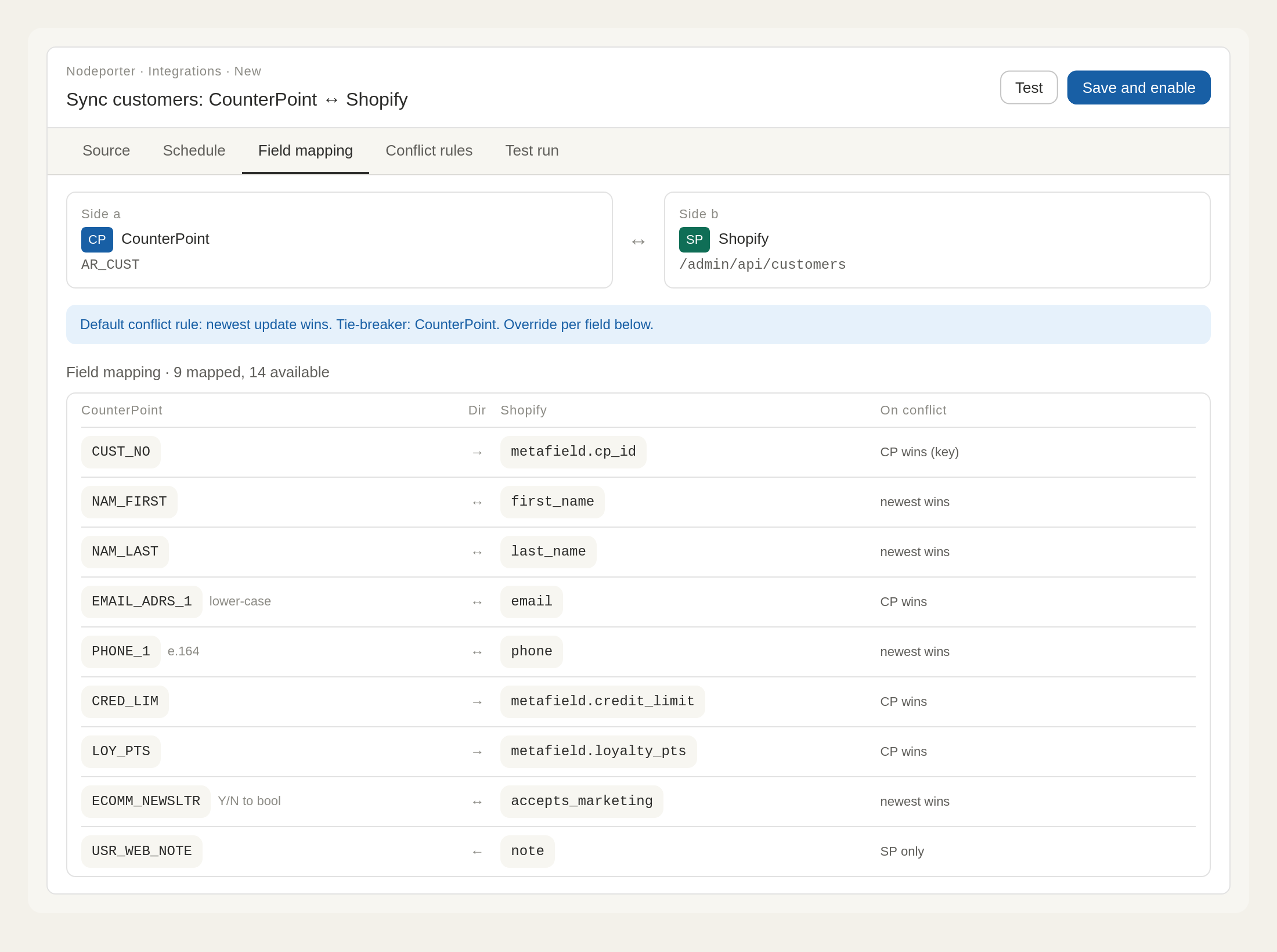The height and width of the screenshot is (952, 1277).
Task: Click the direction arrow in the CUST_NO row
Action: [x=477, y=452]
